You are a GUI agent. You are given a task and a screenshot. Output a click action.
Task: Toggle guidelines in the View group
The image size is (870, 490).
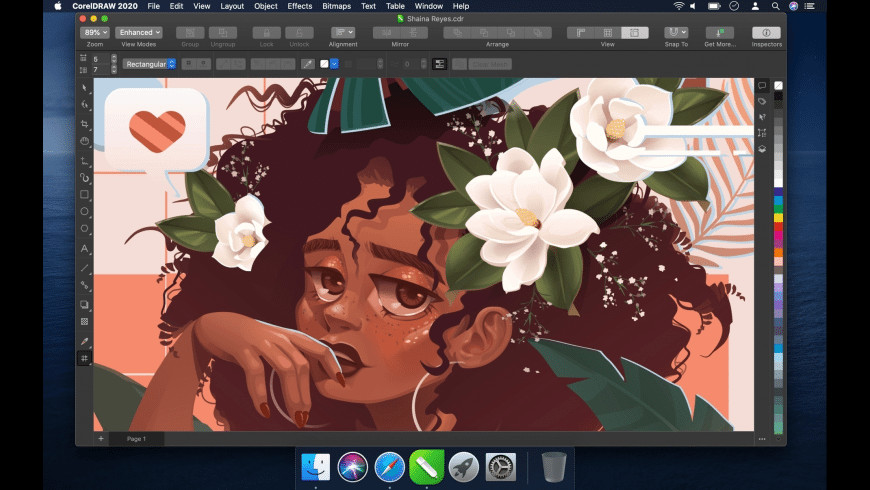click(634, 33)
